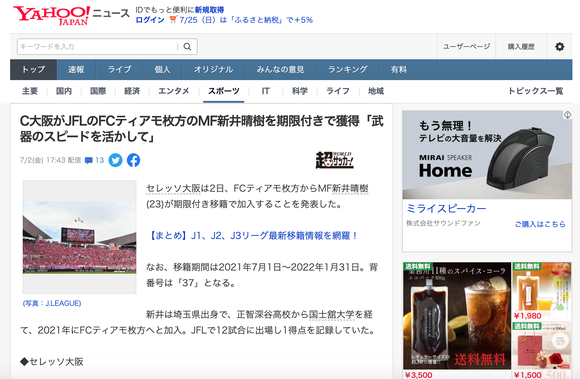Click 国士舘大学 keyword link
This screenshot has width=580, height=379.
pos(331,314)
